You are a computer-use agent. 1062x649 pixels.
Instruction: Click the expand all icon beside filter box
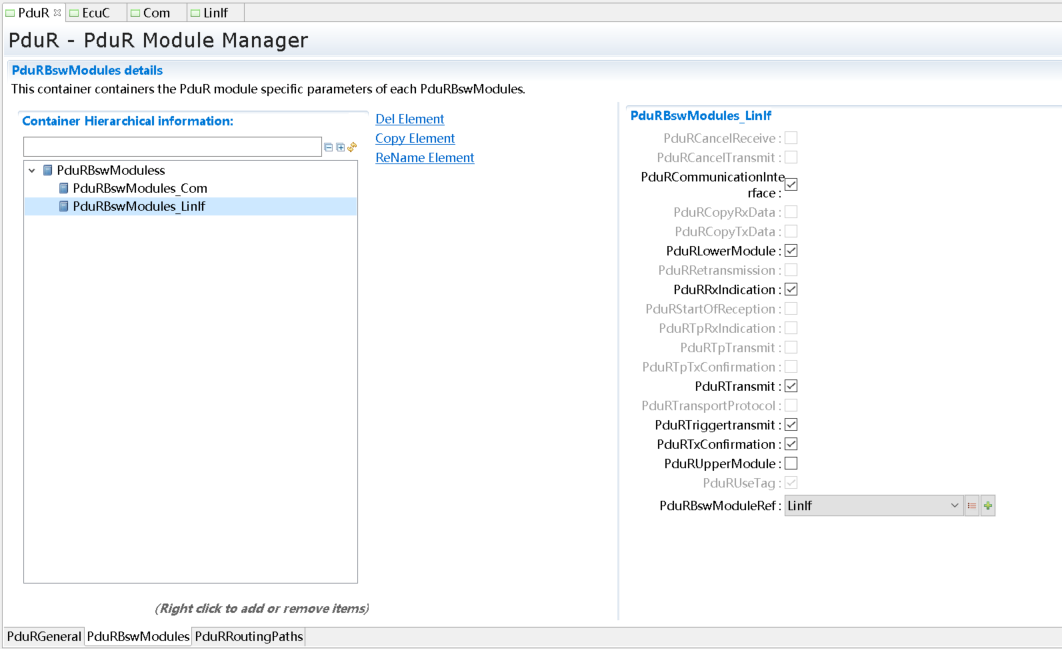point(340,147)
